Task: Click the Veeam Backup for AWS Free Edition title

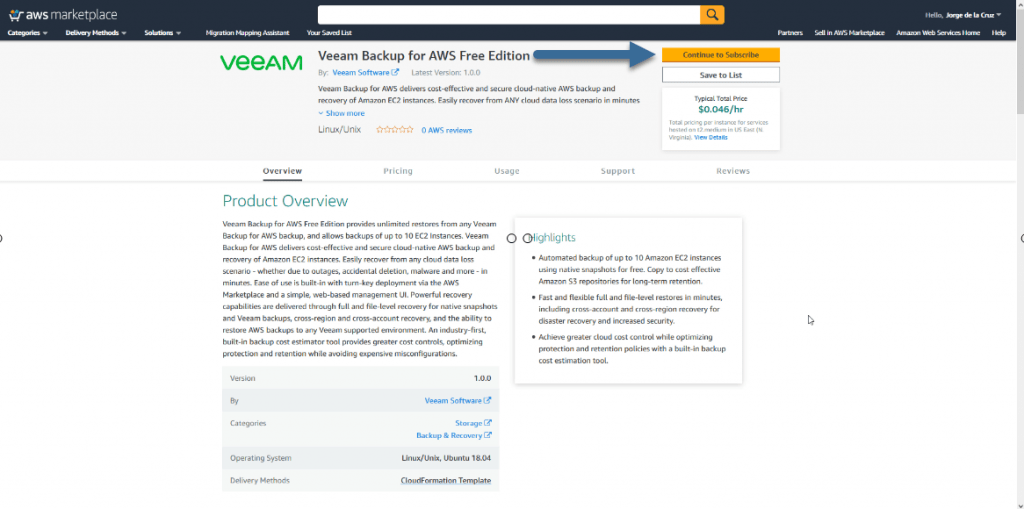Action: pos(424,56)
